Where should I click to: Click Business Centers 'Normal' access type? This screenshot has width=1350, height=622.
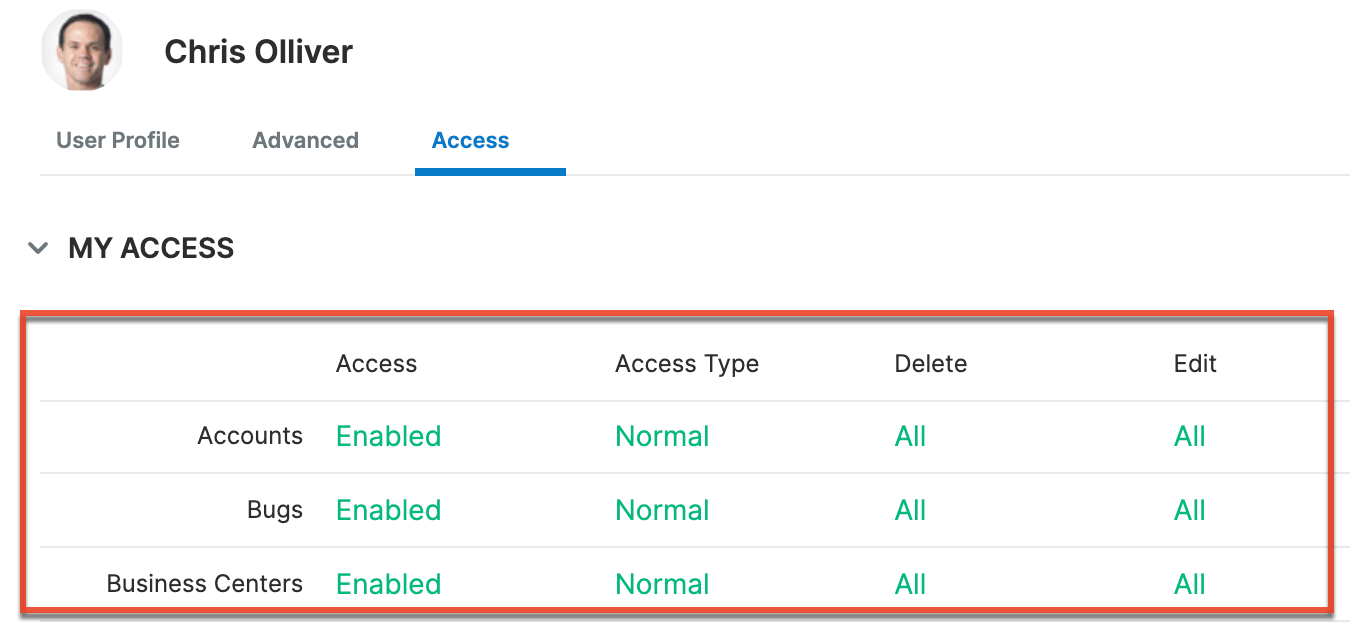tap(662, 584)
